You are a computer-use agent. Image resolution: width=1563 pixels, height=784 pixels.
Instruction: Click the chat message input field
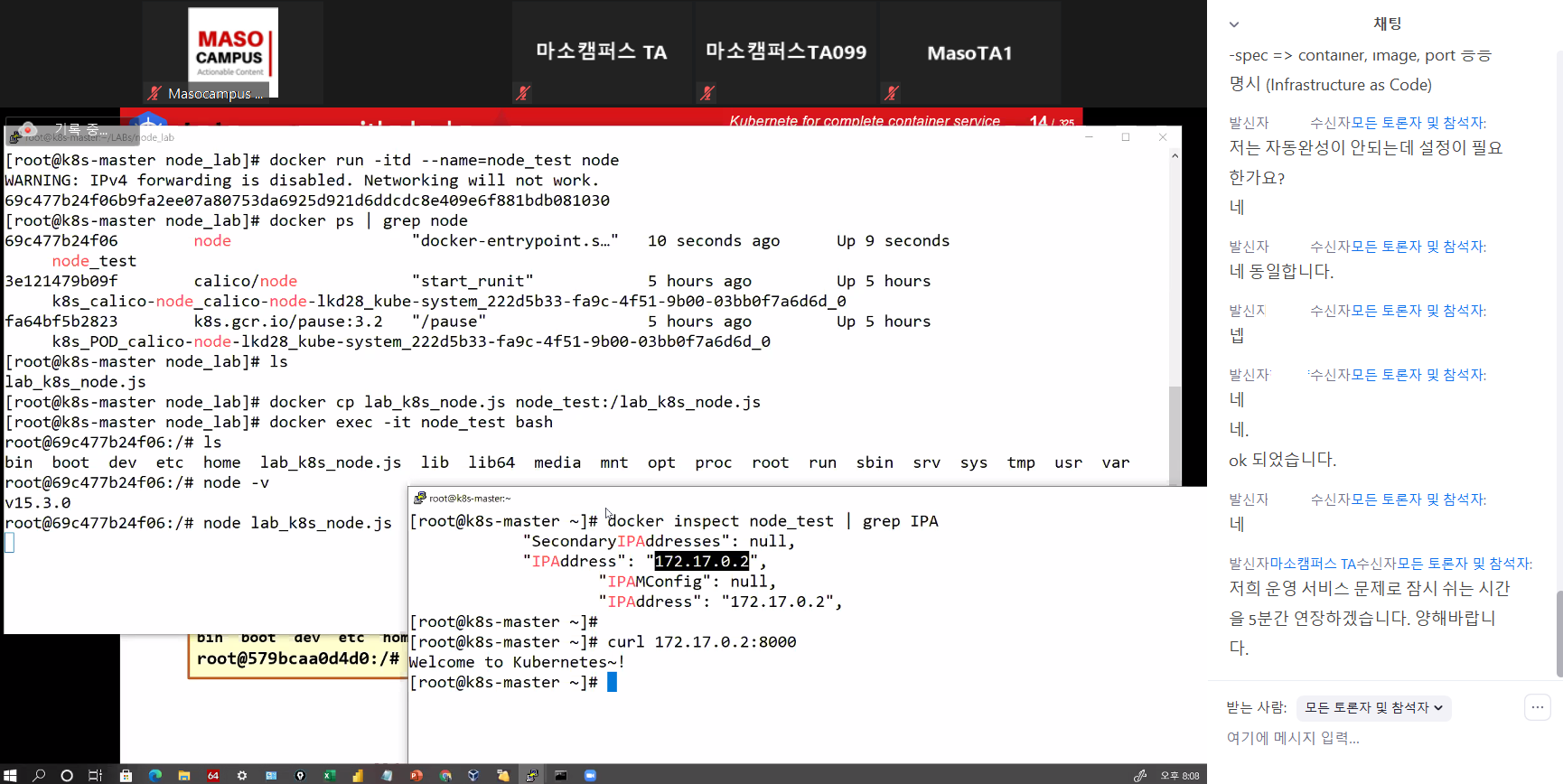coord(1355,738)
